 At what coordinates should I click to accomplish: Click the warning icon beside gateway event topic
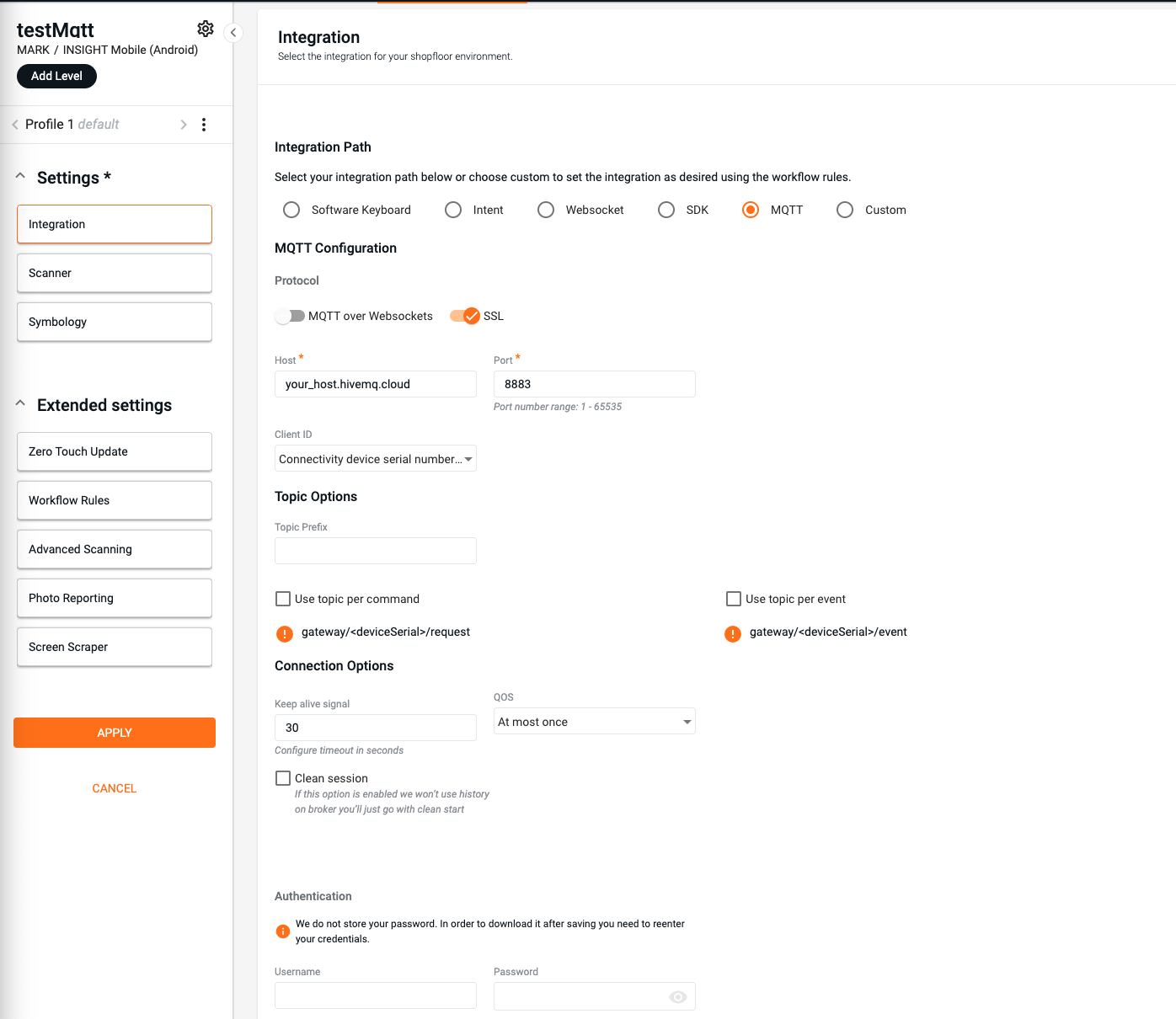733,633
